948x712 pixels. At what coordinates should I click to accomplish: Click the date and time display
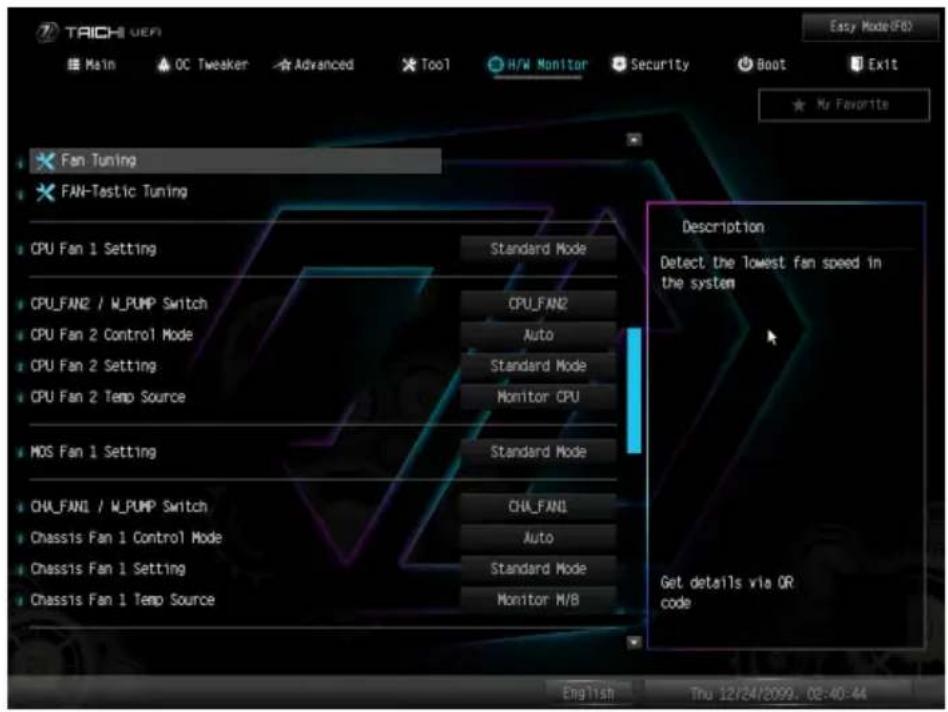tap(778, 693)
